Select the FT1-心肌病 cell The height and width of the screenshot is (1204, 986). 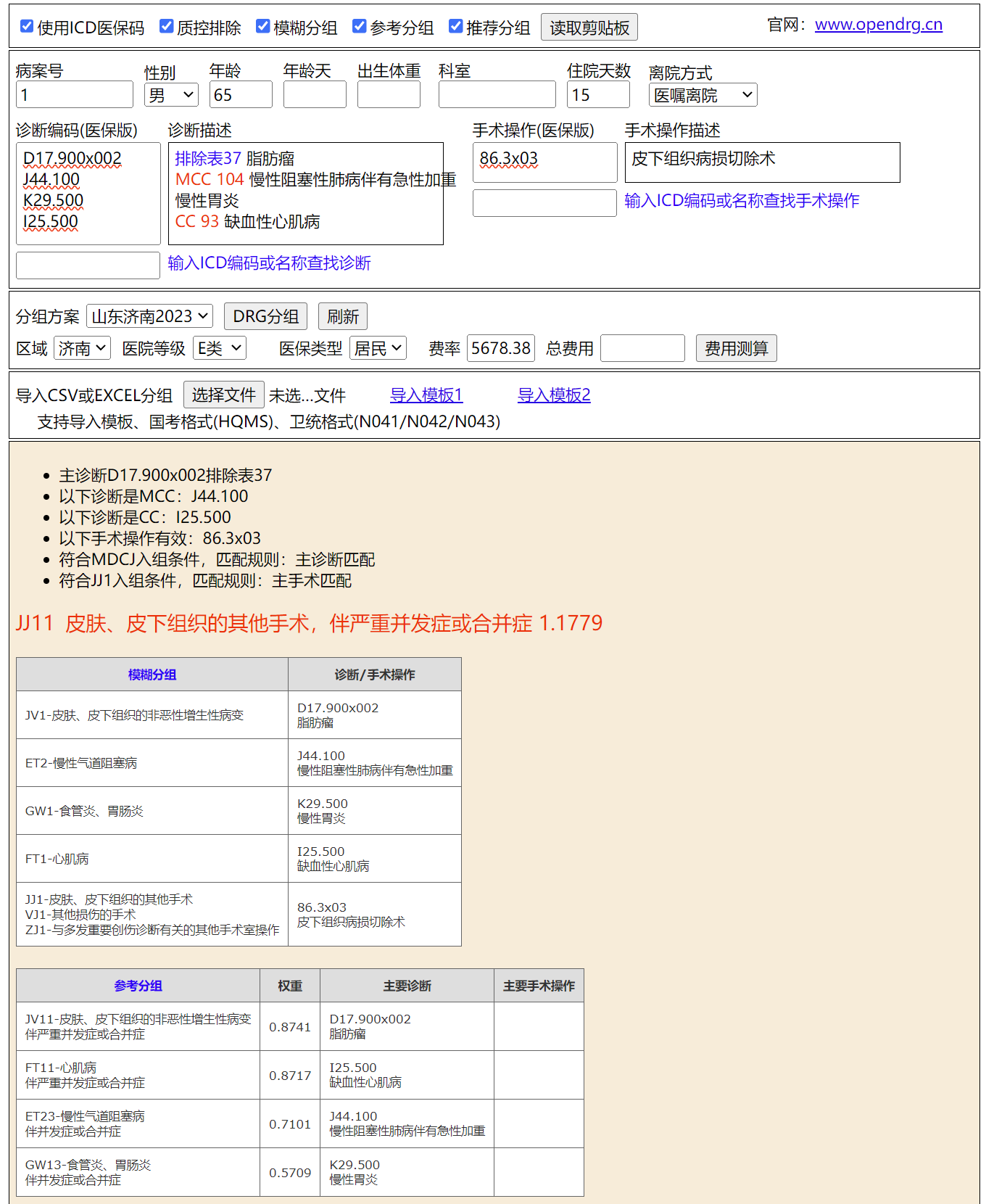(152, 859)
